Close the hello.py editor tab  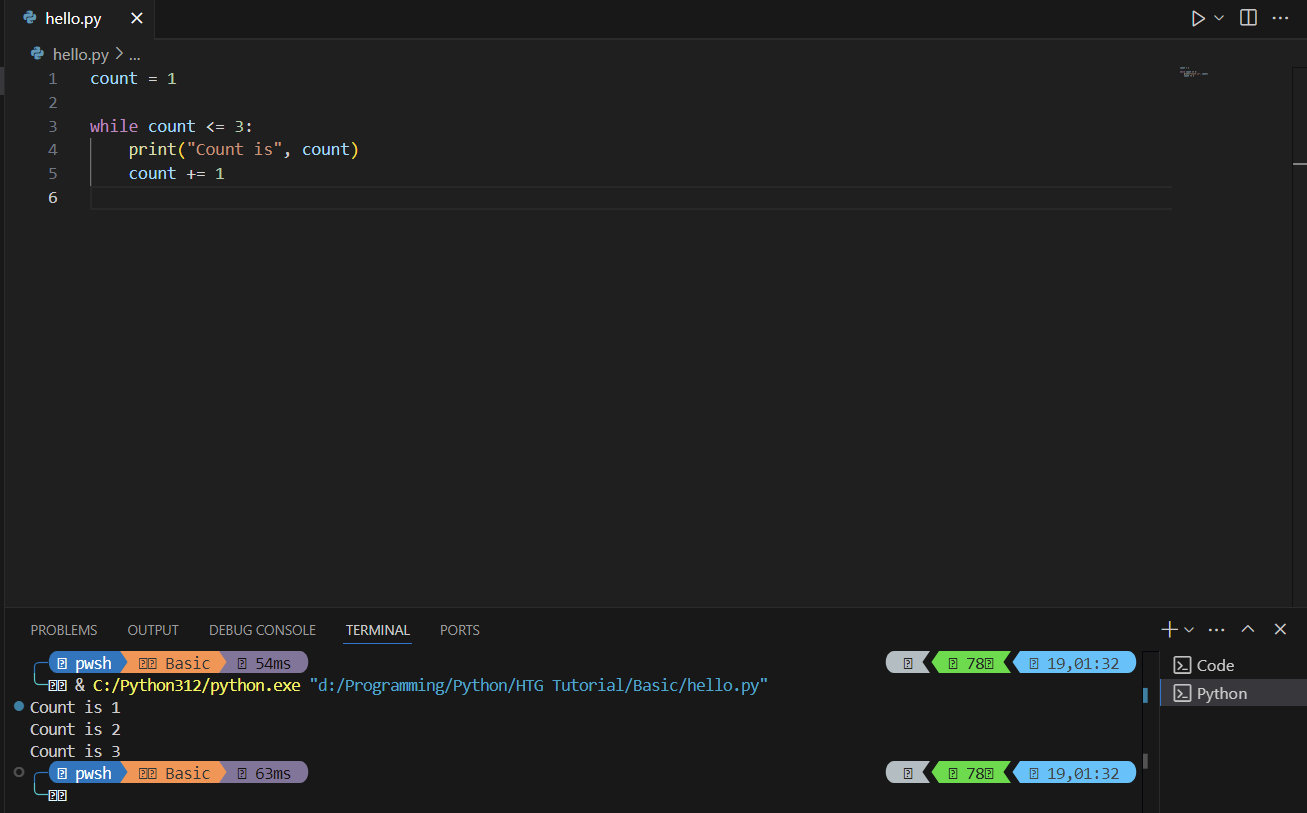click(137, 19)
